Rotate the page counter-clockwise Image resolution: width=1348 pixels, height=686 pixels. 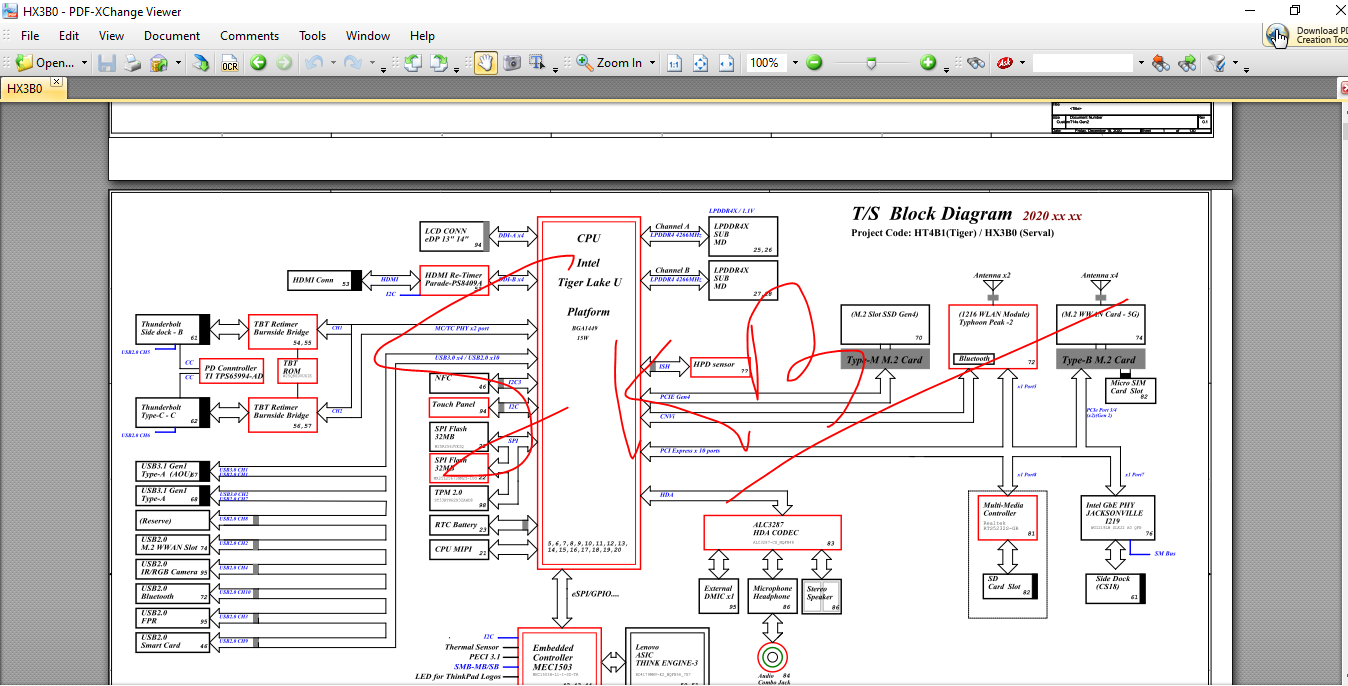tap(412, 63)
